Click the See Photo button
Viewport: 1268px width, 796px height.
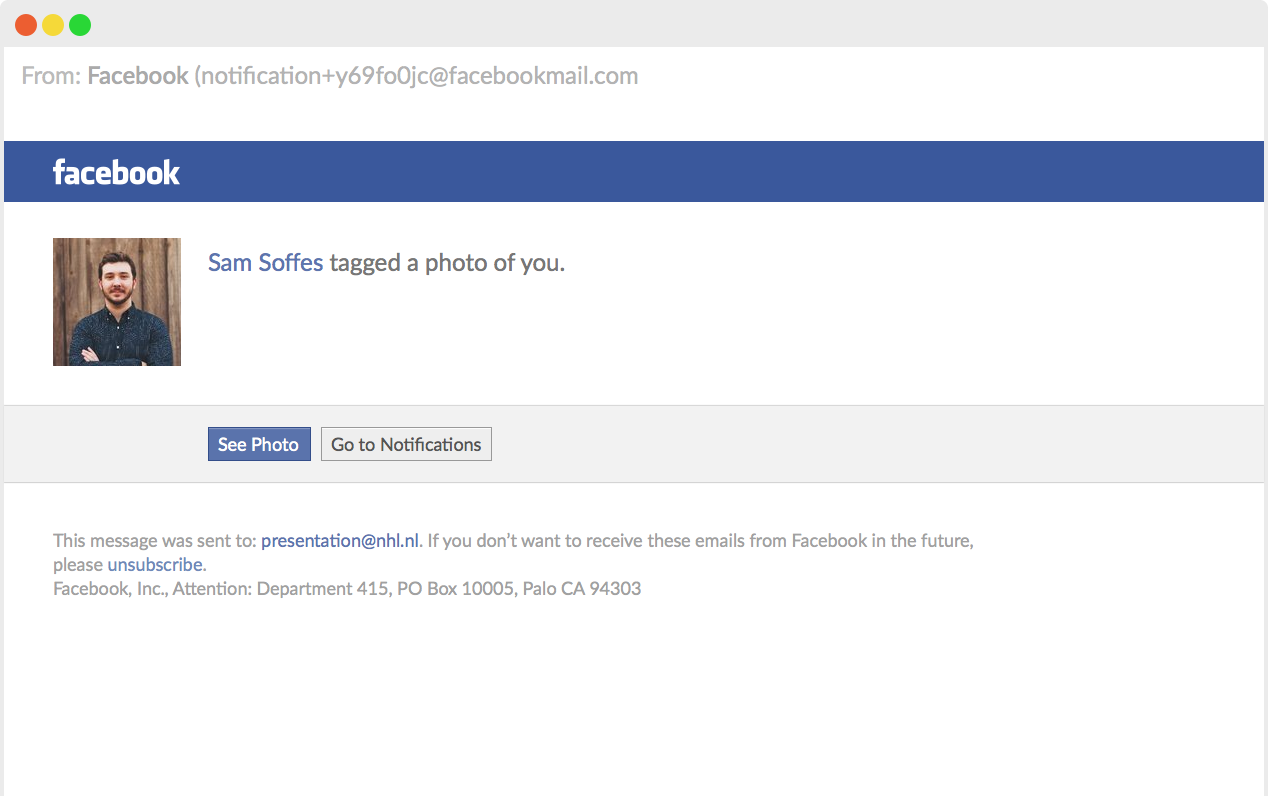point(259,444)
